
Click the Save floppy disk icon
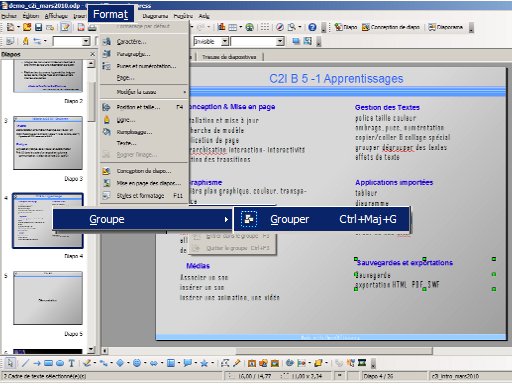tap(38, 27)
